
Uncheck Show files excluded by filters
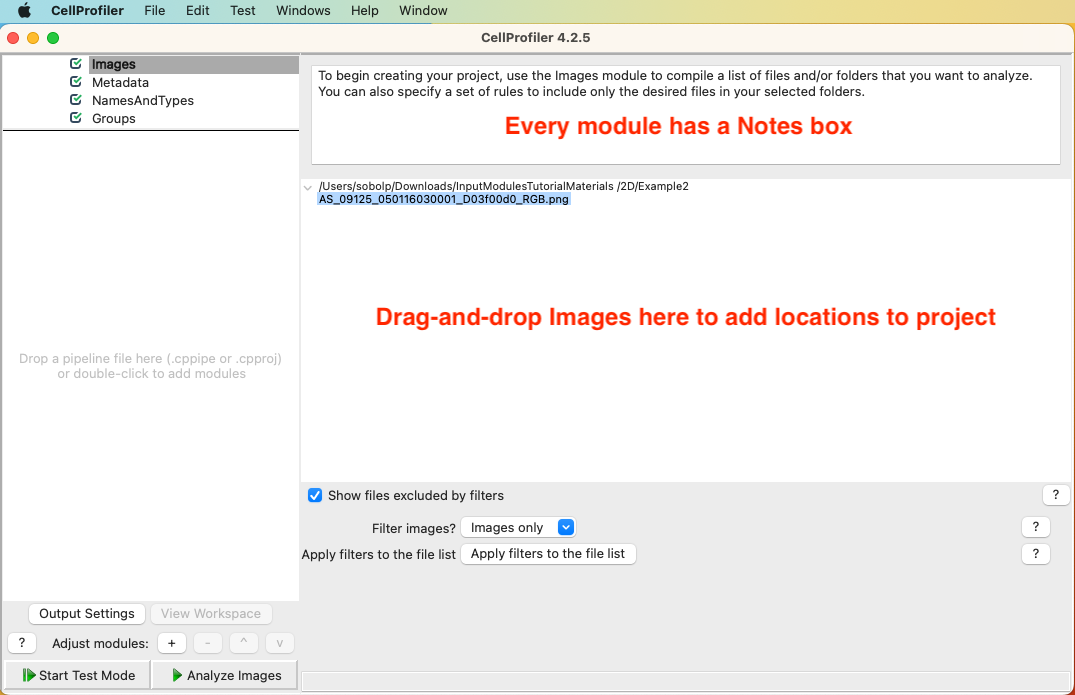point(315,495)
